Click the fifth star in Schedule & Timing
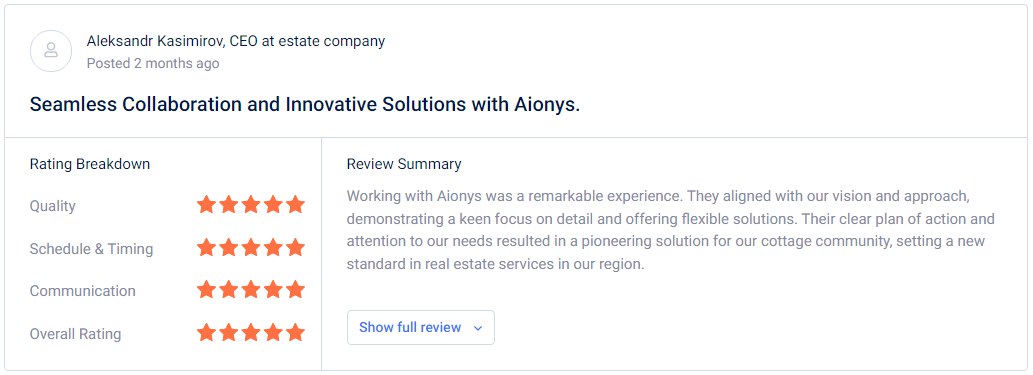1033x375 pixels. coord(296,247)
